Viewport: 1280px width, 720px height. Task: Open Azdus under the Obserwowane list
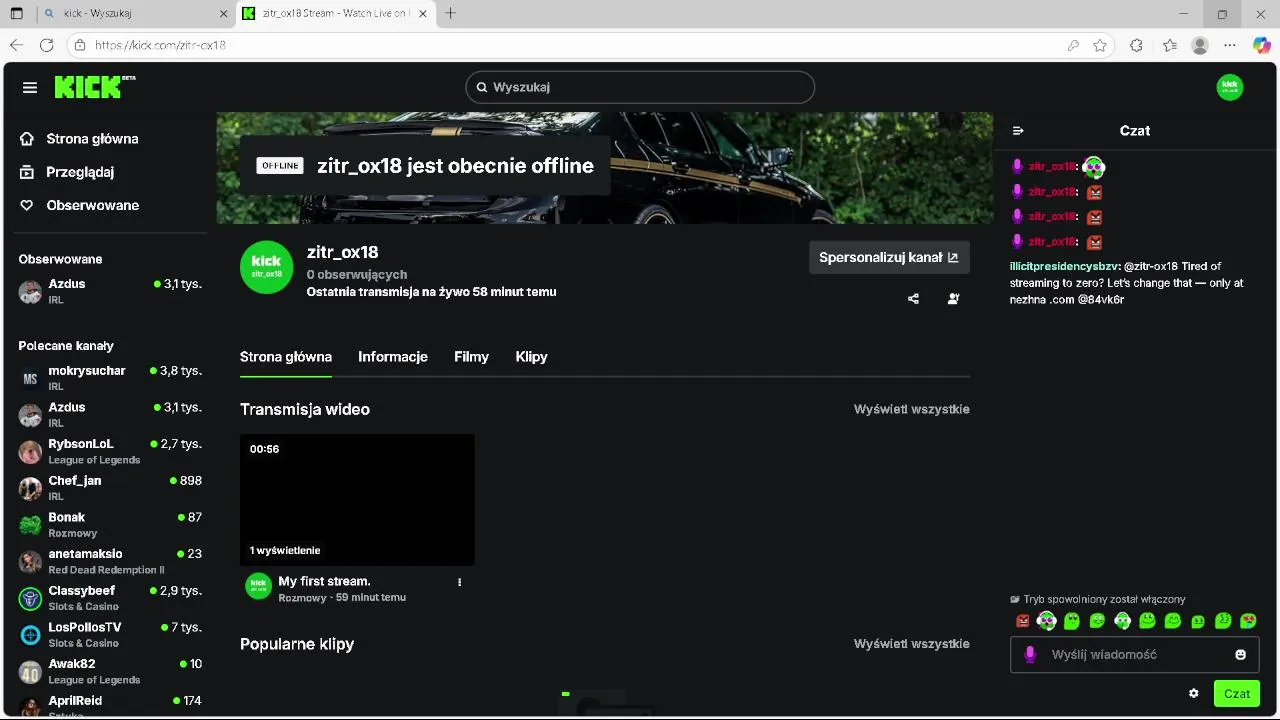coord(110,291)
